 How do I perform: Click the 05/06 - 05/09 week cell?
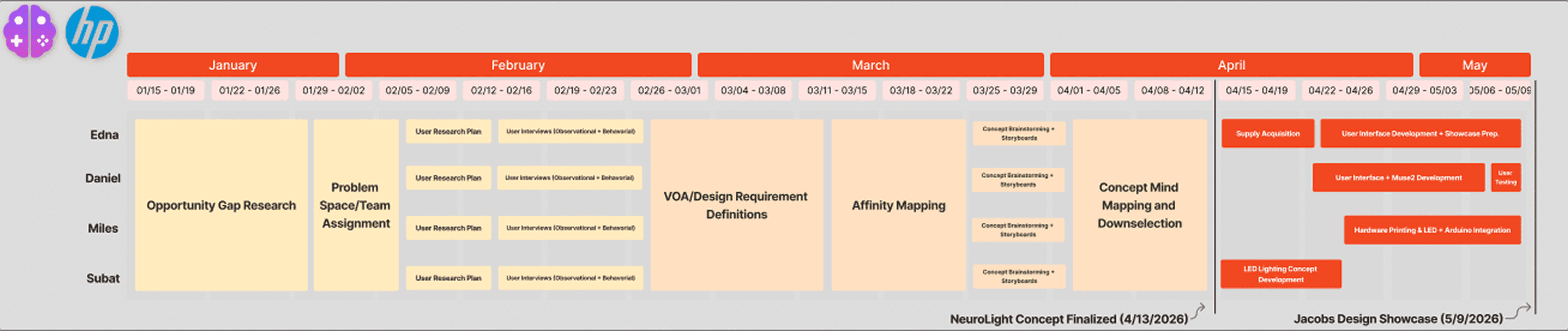(x=1500, y=91)
